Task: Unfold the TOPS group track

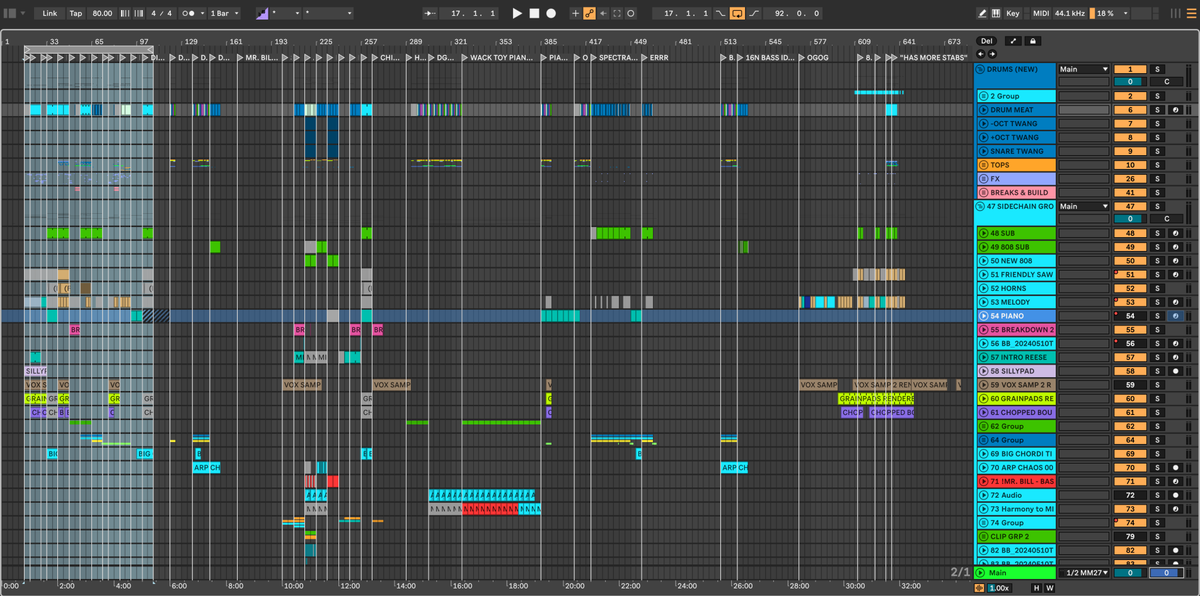Action: click(x=983, y=165)
